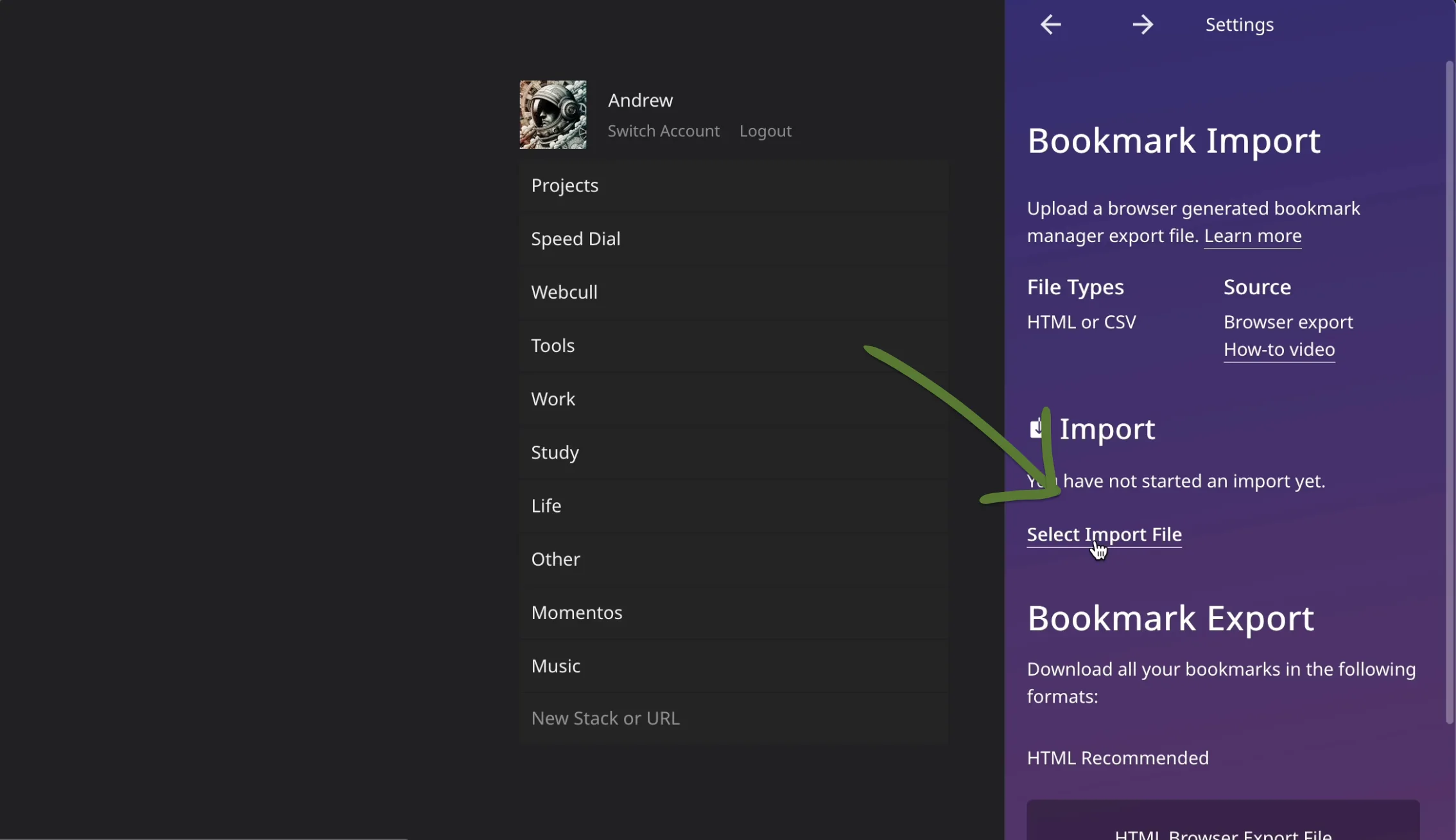Open the How-to video link
This screenshot has width=1456, height=840.
(1279, 349)
